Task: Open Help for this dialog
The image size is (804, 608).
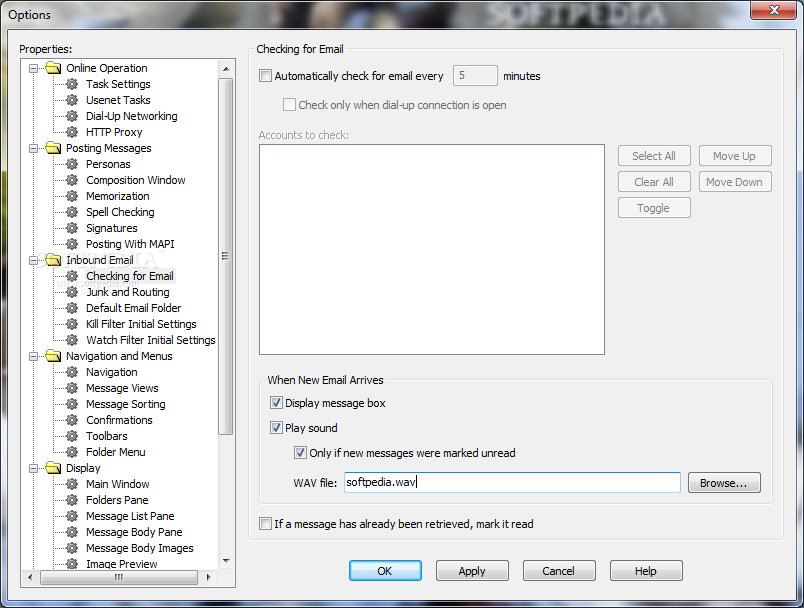Action: click(x=646, y=571)
